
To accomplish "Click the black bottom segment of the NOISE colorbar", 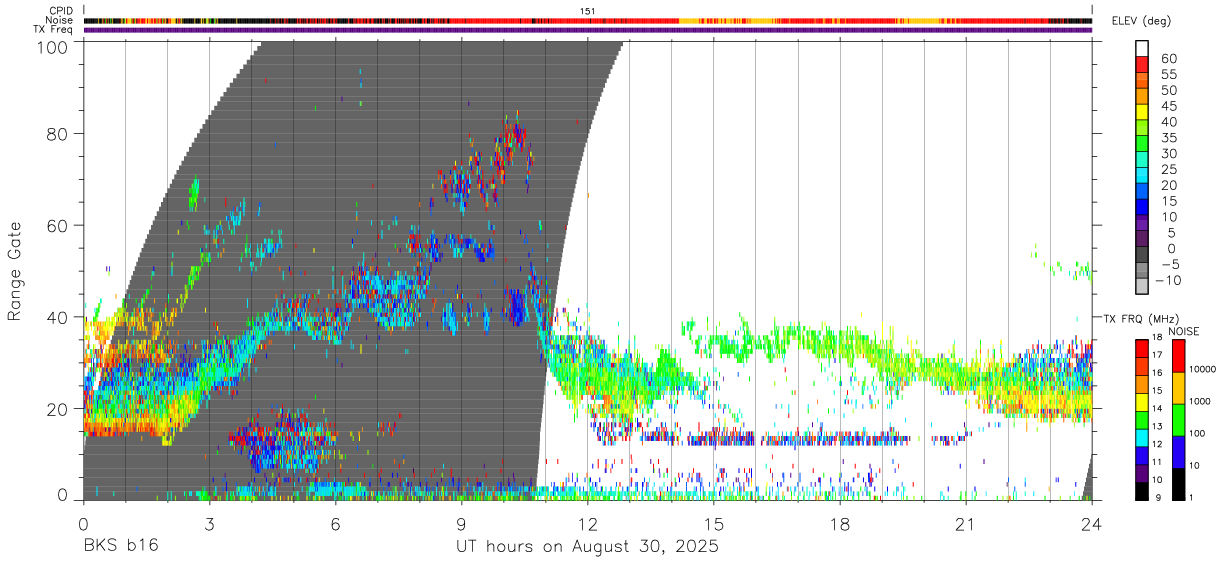I will [1177, 483].
